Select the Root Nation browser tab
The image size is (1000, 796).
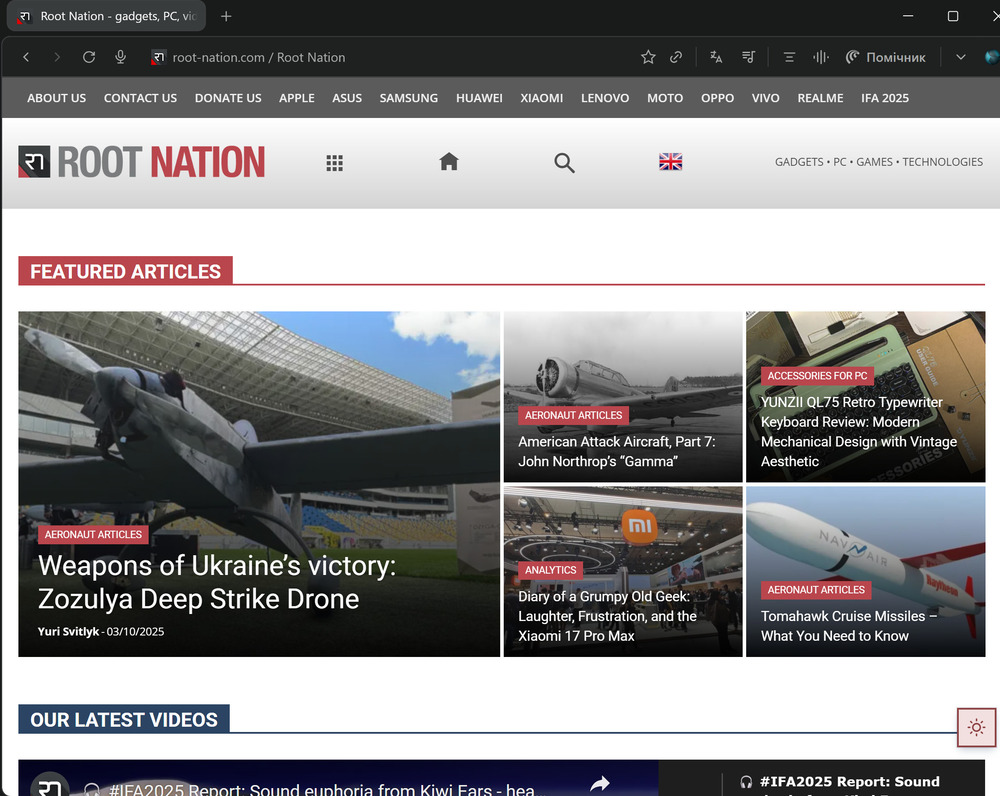[107, 16]
